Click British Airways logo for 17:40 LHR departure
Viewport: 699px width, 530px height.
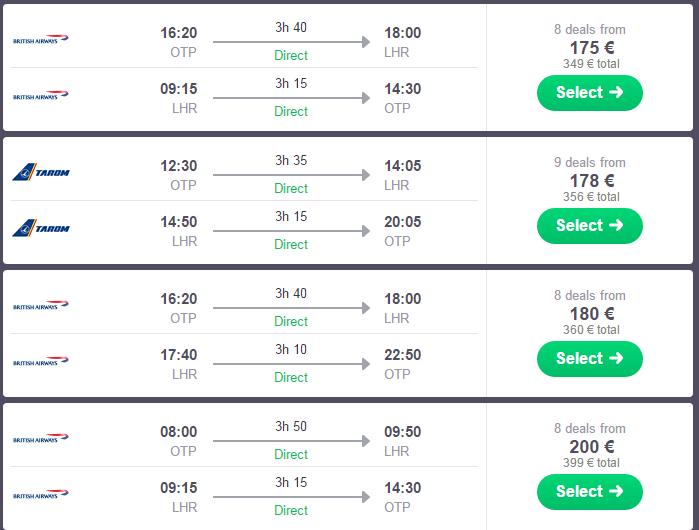41,362
